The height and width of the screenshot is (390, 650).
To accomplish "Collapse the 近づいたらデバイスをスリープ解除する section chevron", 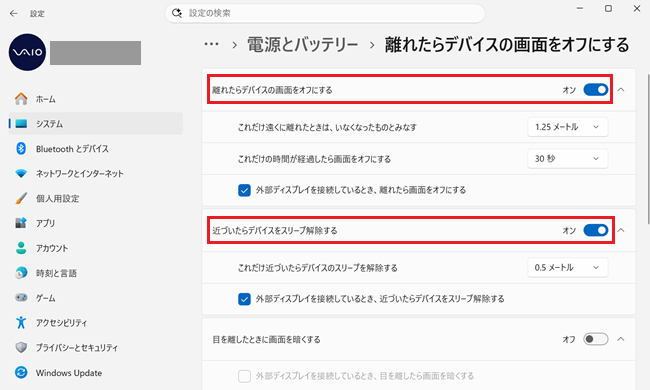I will [621, 230].
